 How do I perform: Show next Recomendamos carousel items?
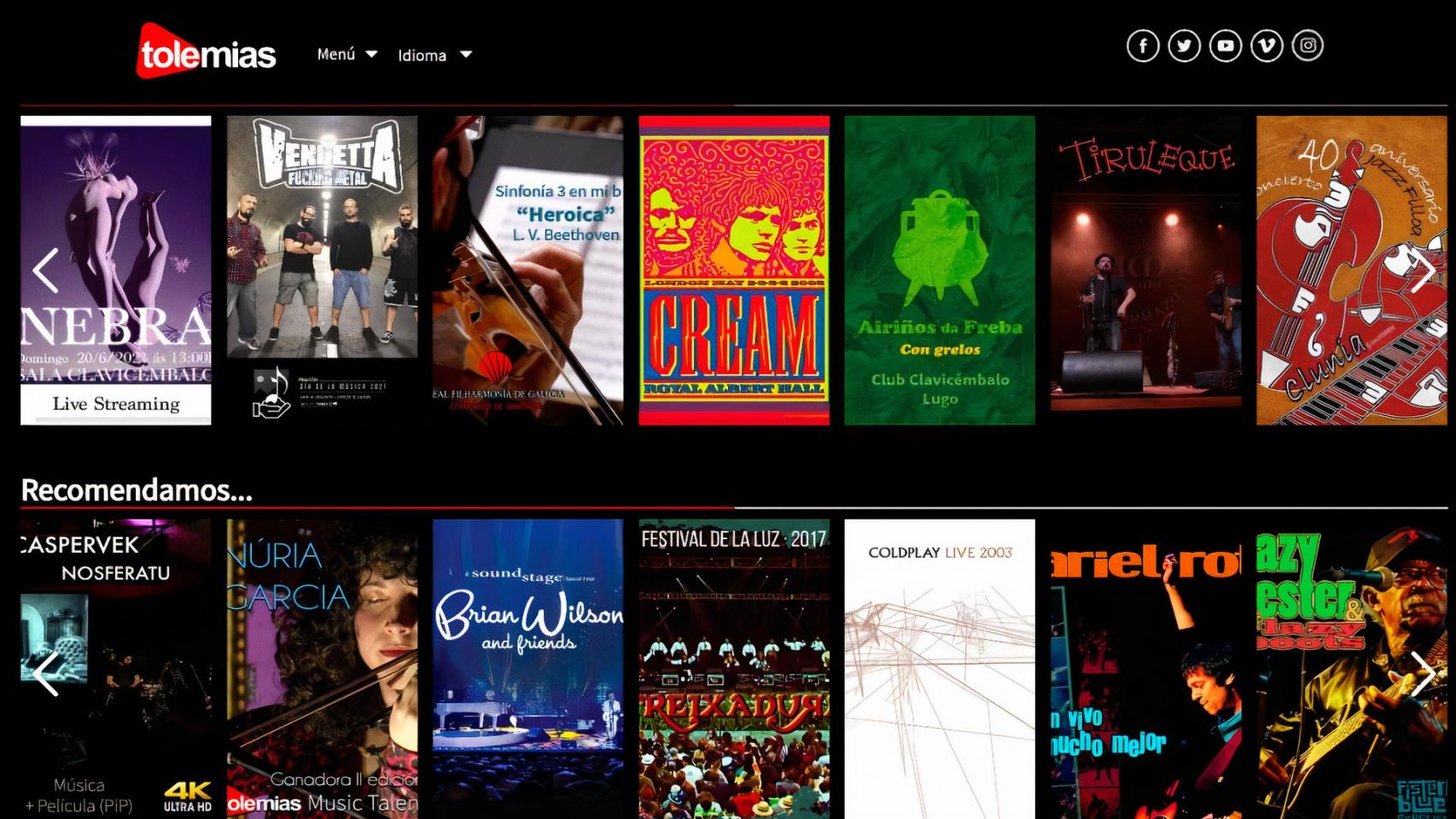click(x=1422, y=674)
